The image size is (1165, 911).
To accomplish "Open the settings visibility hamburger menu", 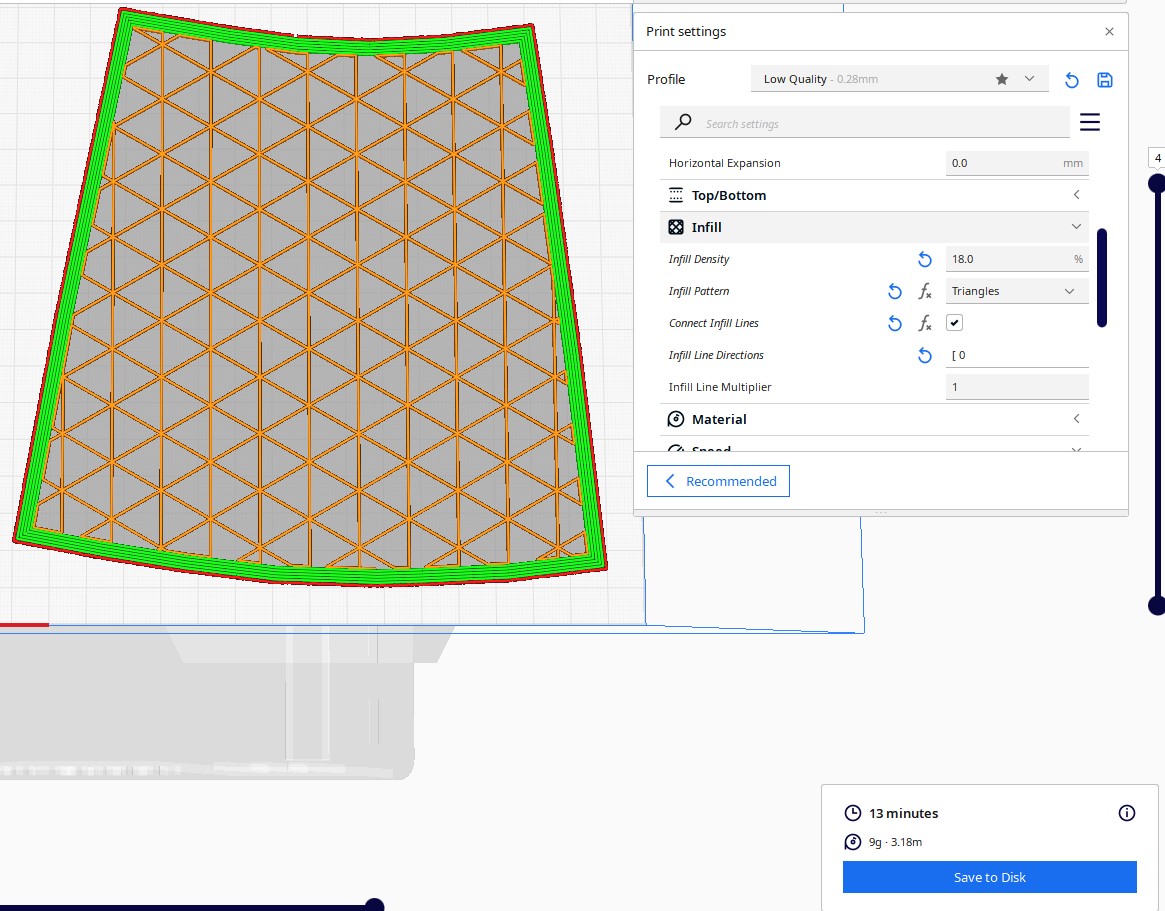I will (1090, 122).
